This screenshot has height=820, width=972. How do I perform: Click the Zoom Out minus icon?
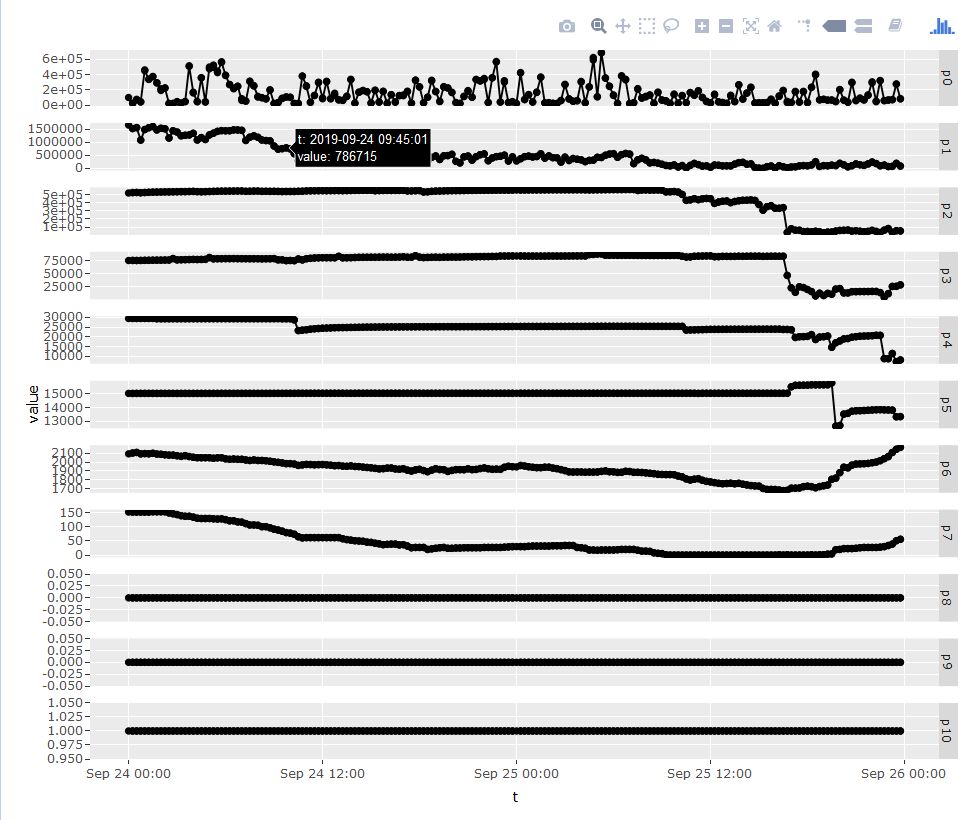click(725, 26)
